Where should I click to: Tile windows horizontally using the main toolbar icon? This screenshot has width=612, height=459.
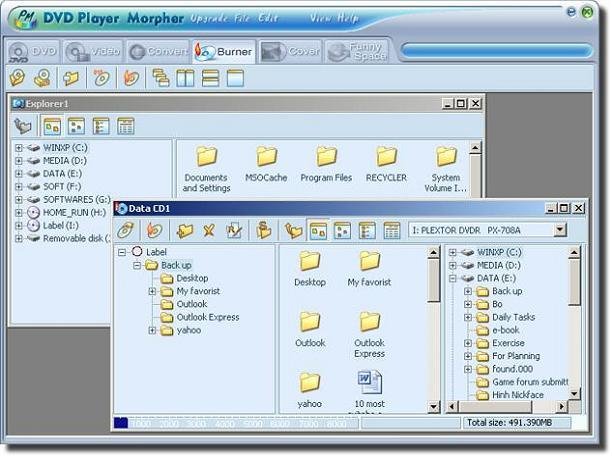[x=210, y=78]
